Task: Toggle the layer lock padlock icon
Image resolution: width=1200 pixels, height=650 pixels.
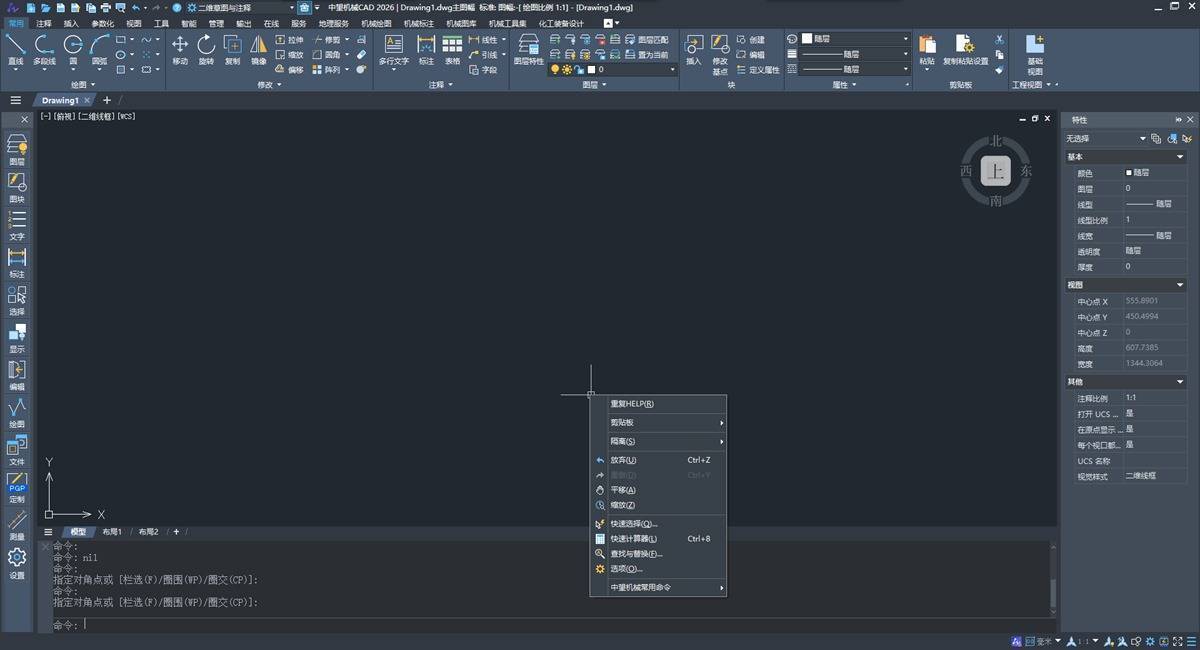Action: tap(579, 70)
